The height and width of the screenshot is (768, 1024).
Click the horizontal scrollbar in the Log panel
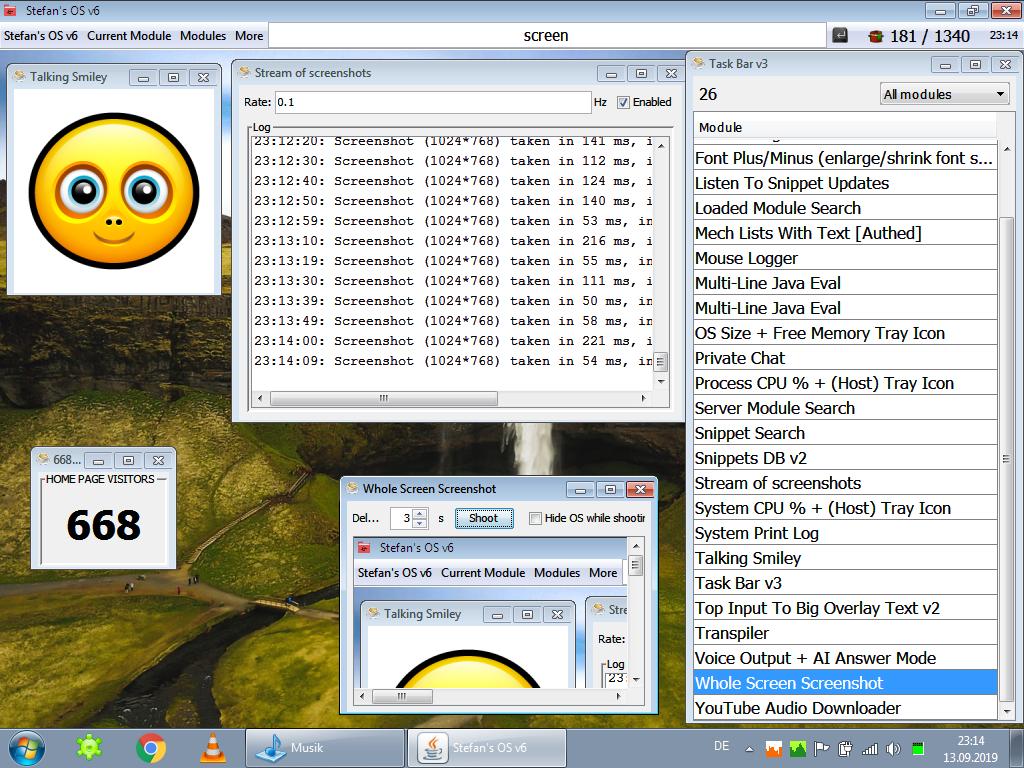pos(384,398)
